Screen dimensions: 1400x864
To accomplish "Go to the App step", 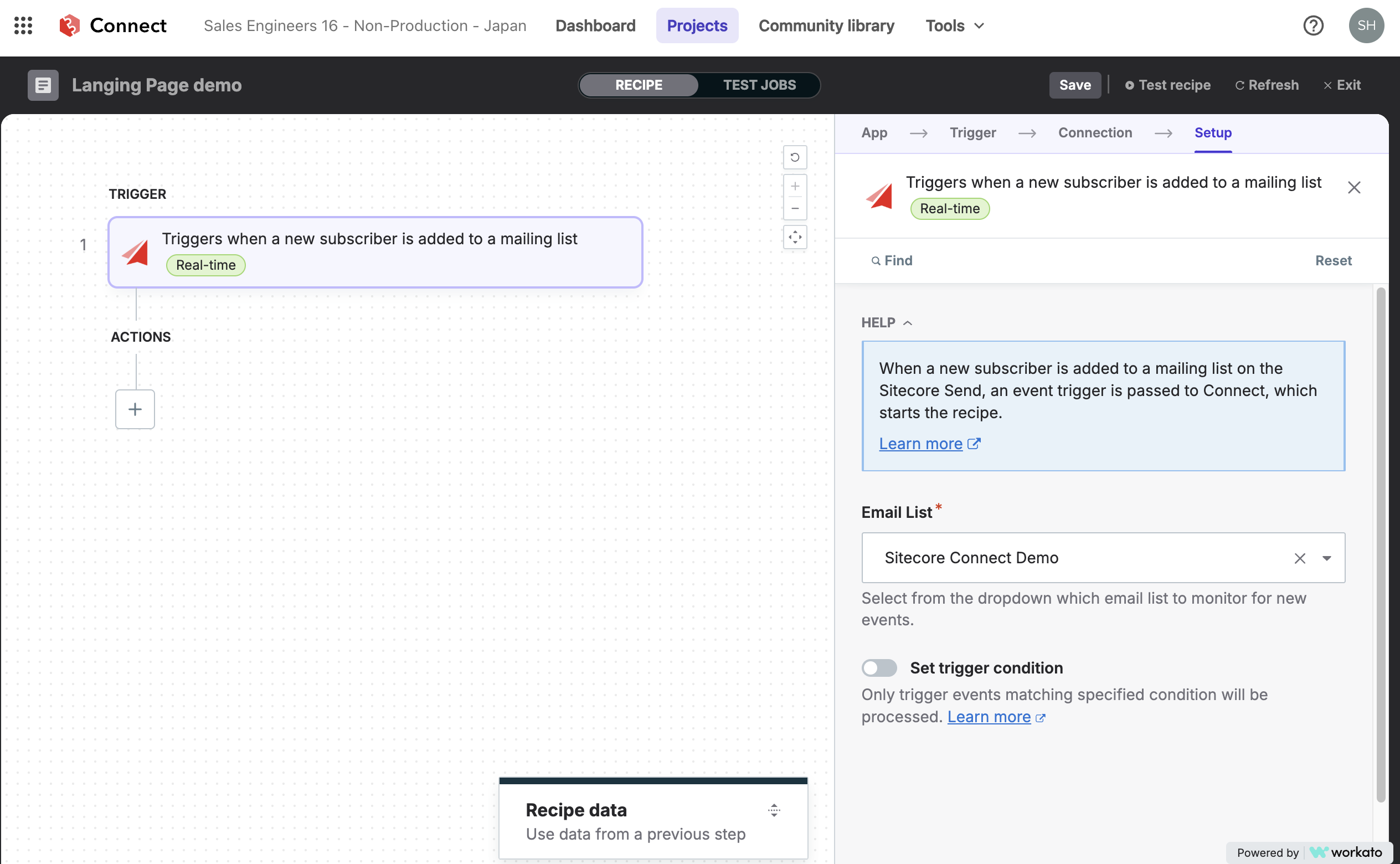I will click(874, 132).
